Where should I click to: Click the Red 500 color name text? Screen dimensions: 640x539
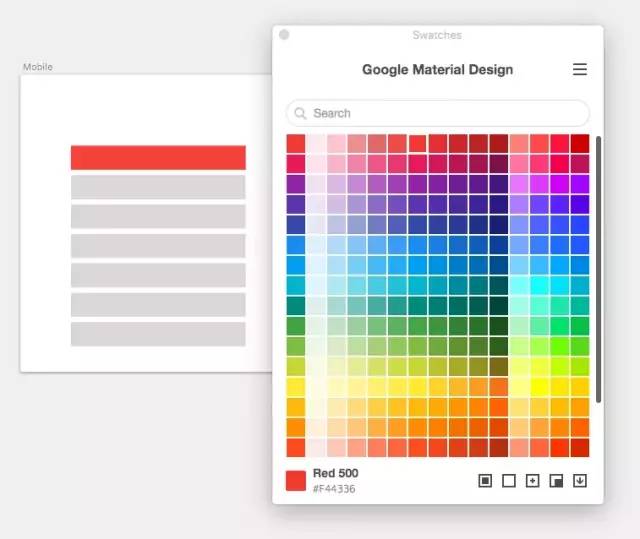point(336,473)
